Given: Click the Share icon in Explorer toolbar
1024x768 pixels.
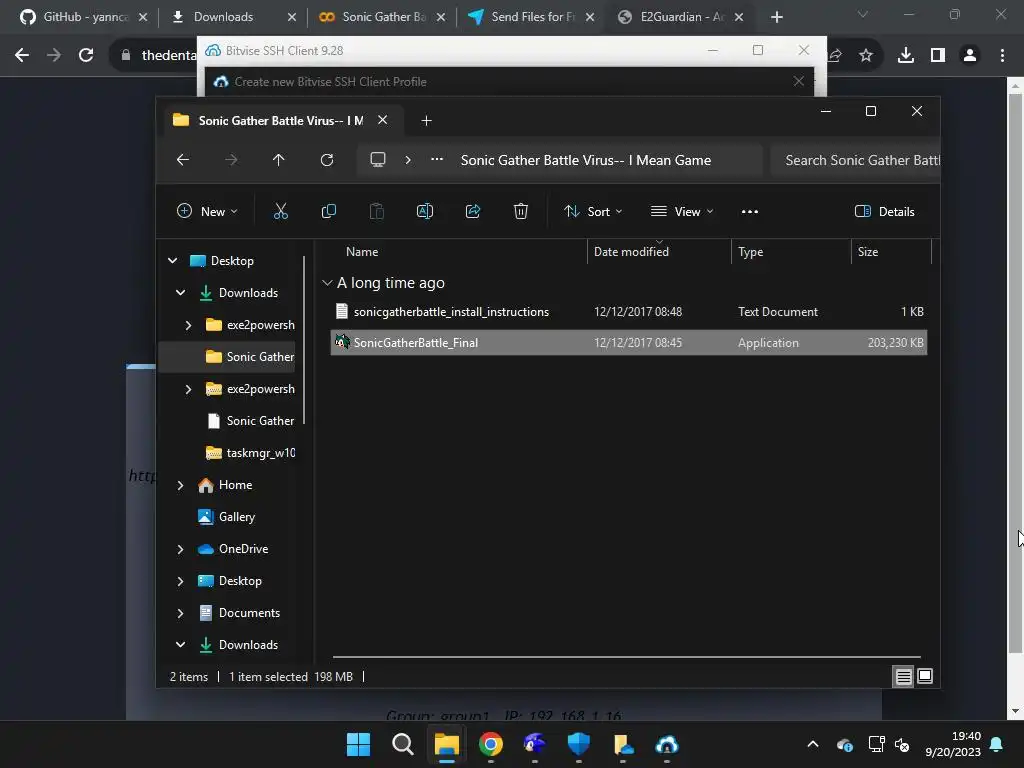Looking at the screenshot, I should 473,212.
